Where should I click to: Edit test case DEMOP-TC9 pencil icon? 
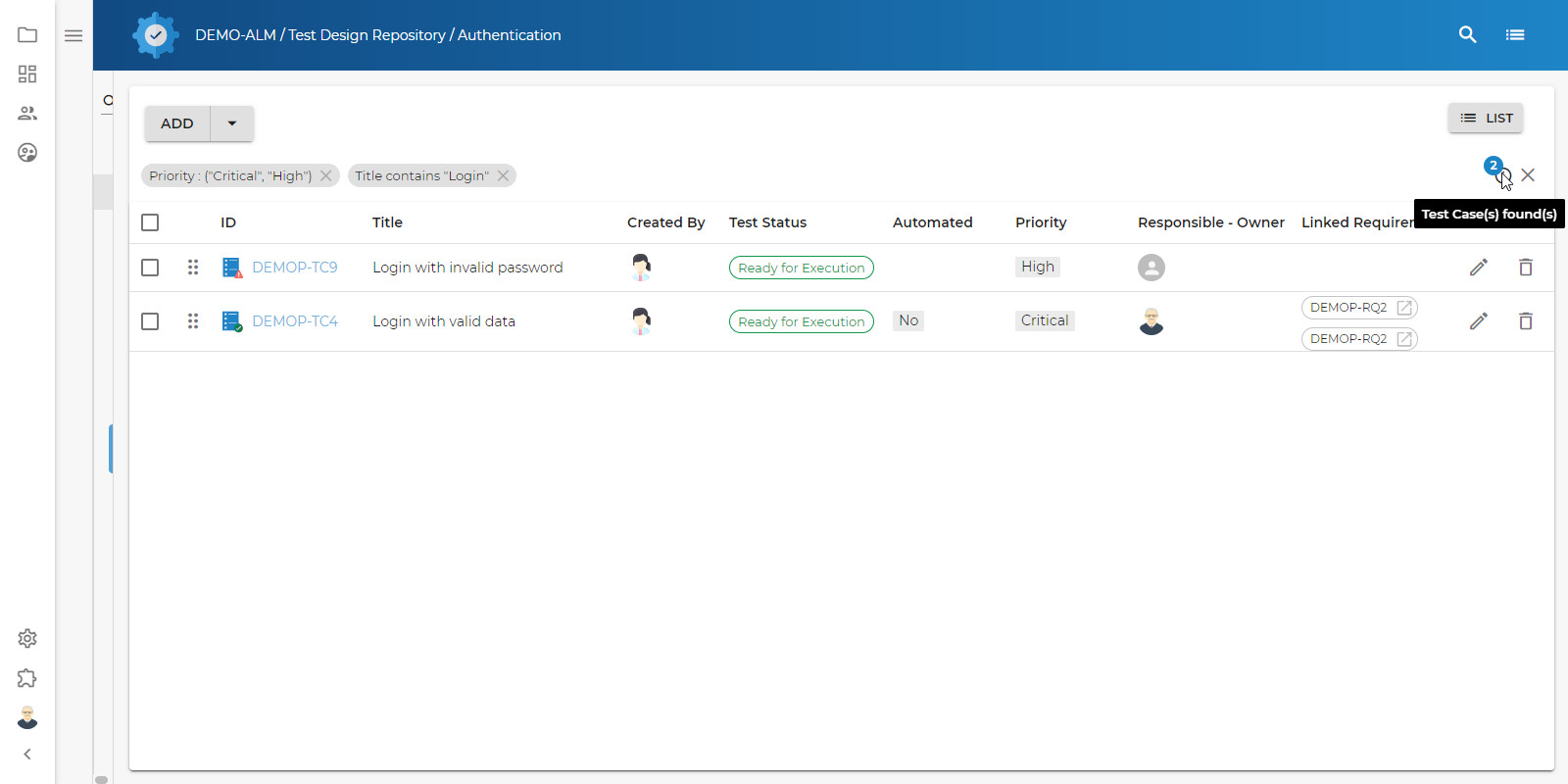[x=1479, y=268]
